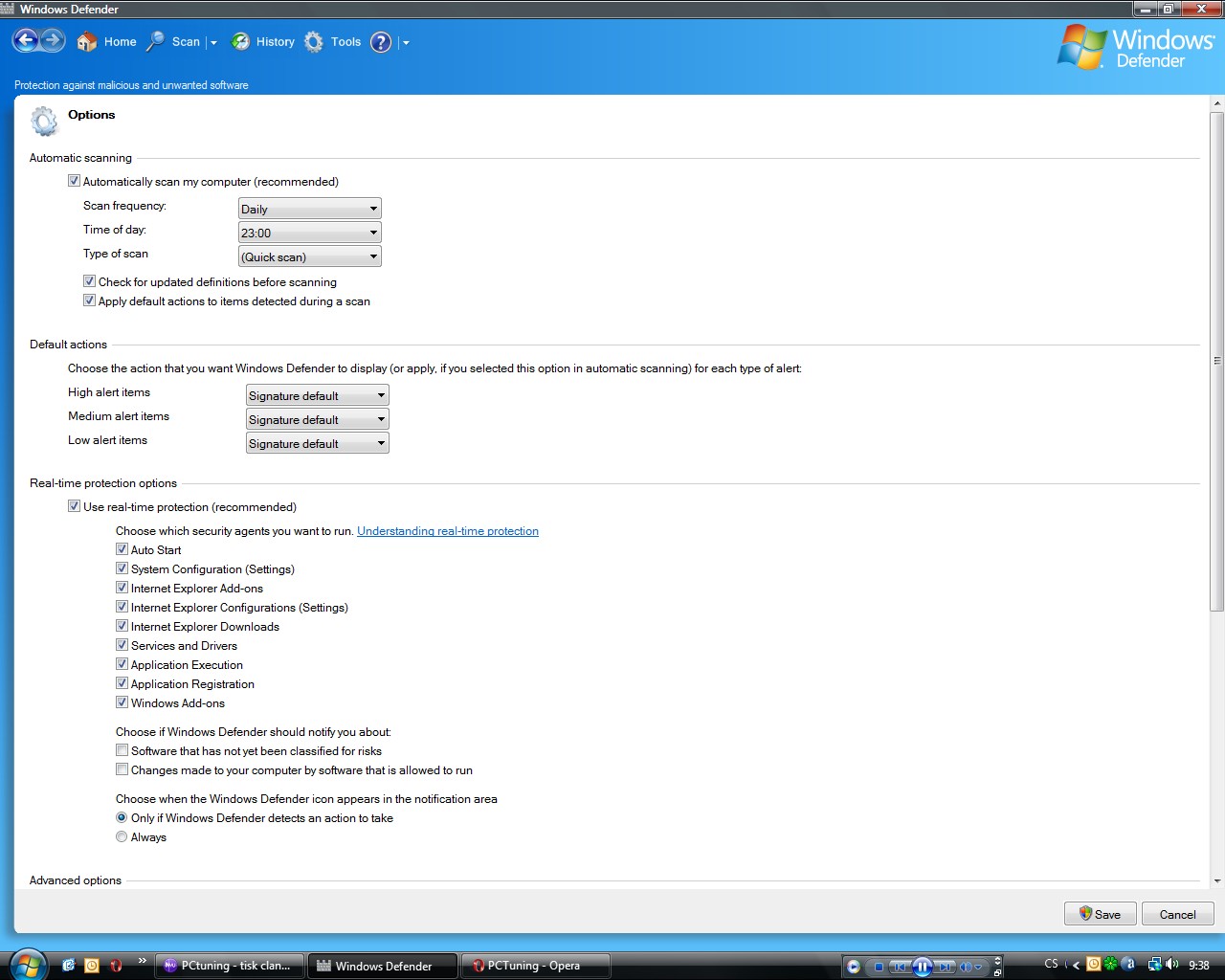Click the orange clock Quick Launch icon
Image resolution: width=1225 pixels, height=980 pixels.
point(92,966)
